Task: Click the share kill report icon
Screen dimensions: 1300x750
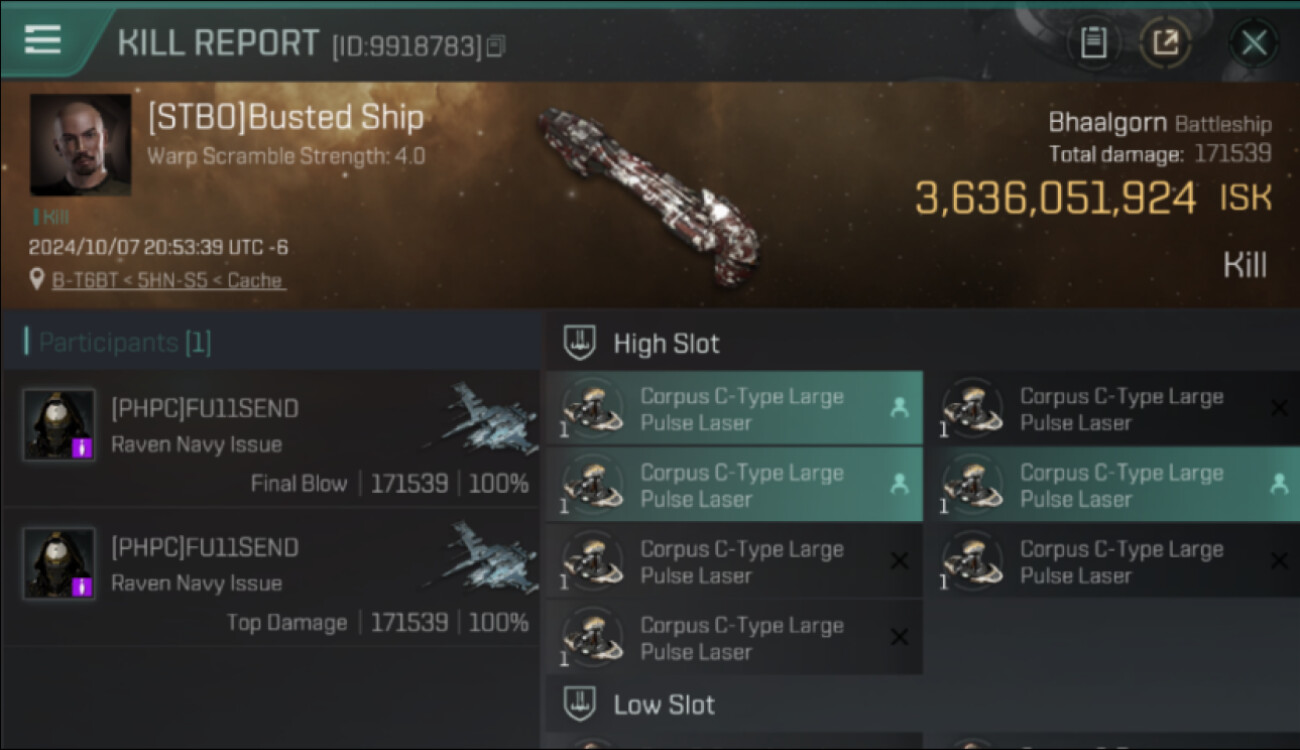Action: click(1166, 43)
